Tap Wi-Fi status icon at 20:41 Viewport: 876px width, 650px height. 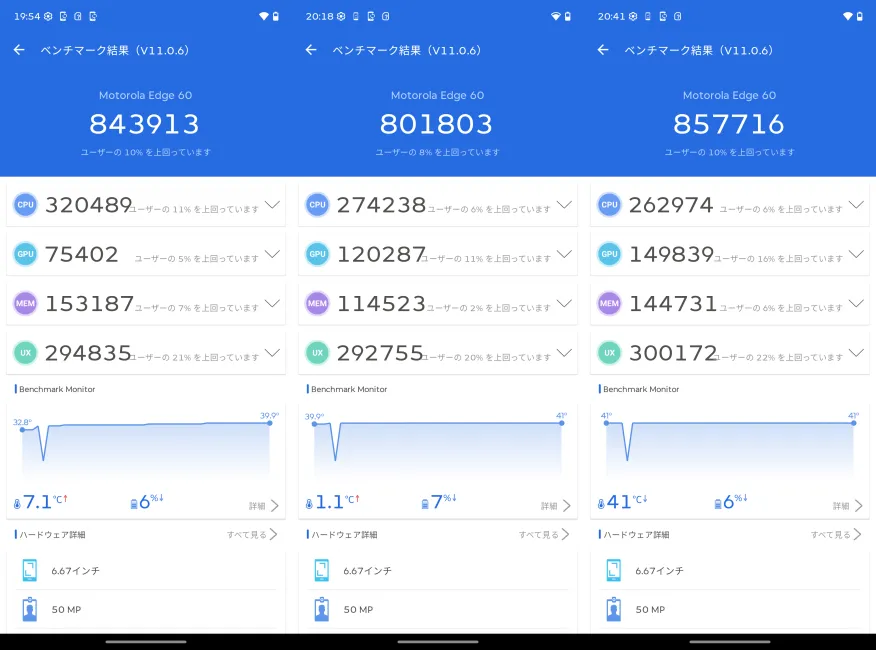pyautogui.click(x=848, y=16)
